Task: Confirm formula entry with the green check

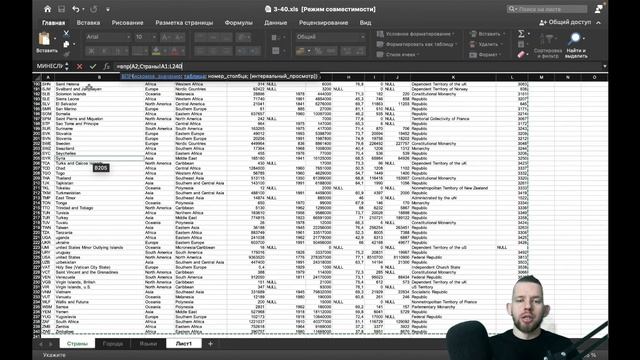Action: click(93, 66)
